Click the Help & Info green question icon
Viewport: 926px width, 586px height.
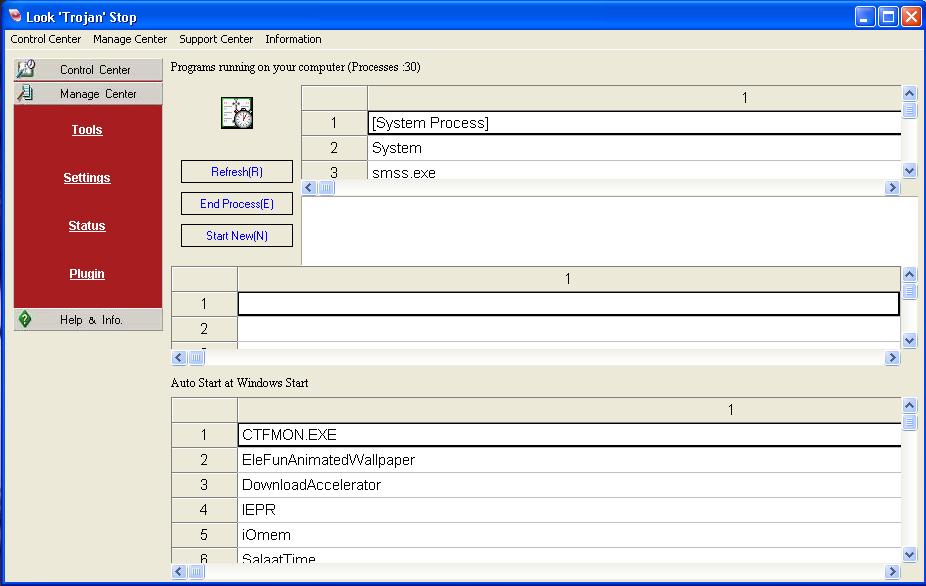25,319
